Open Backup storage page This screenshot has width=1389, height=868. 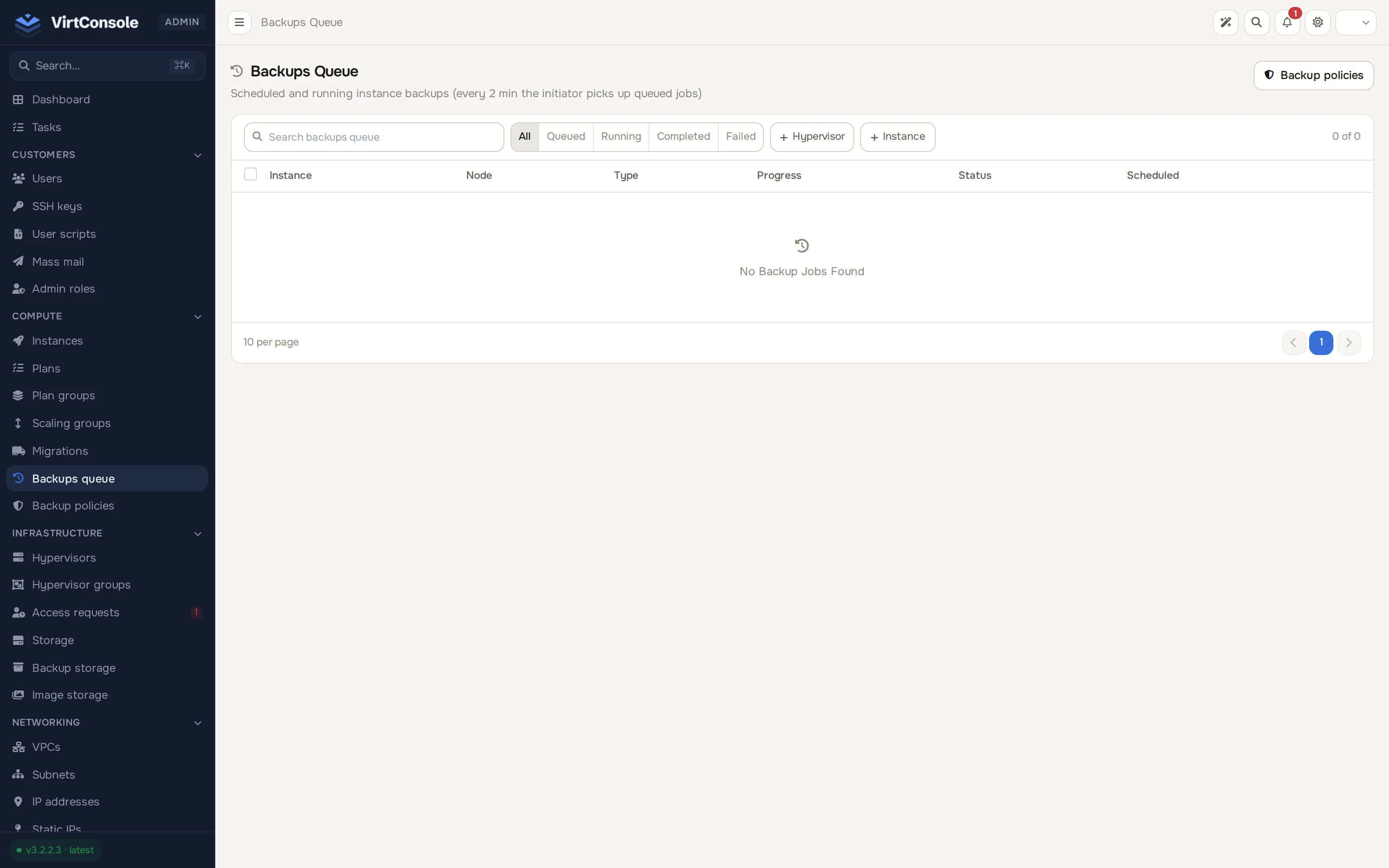click(x=107, y=667)
